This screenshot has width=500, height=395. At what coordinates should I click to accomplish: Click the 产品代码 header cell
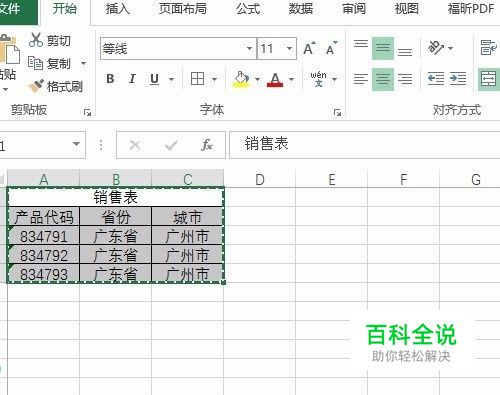44,217
